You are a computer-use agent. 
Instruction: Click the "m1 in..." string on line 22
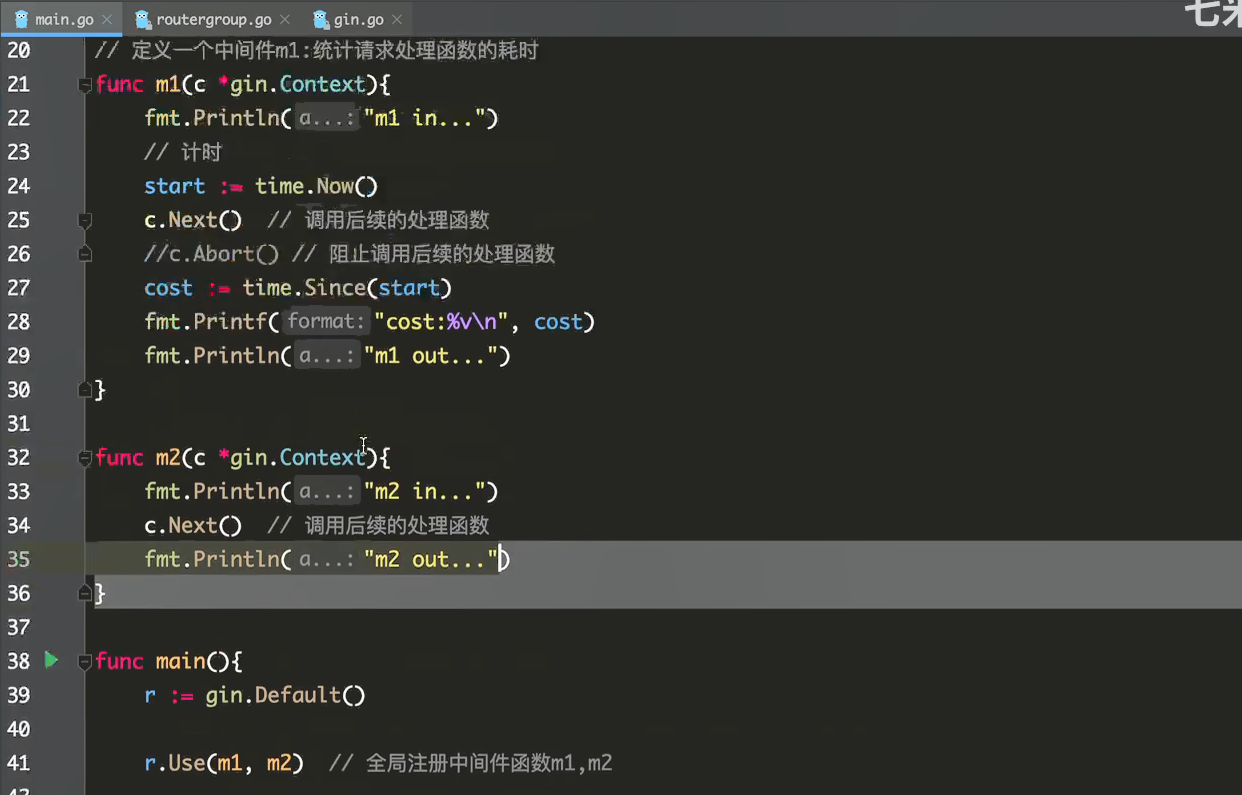click(425, 118)
